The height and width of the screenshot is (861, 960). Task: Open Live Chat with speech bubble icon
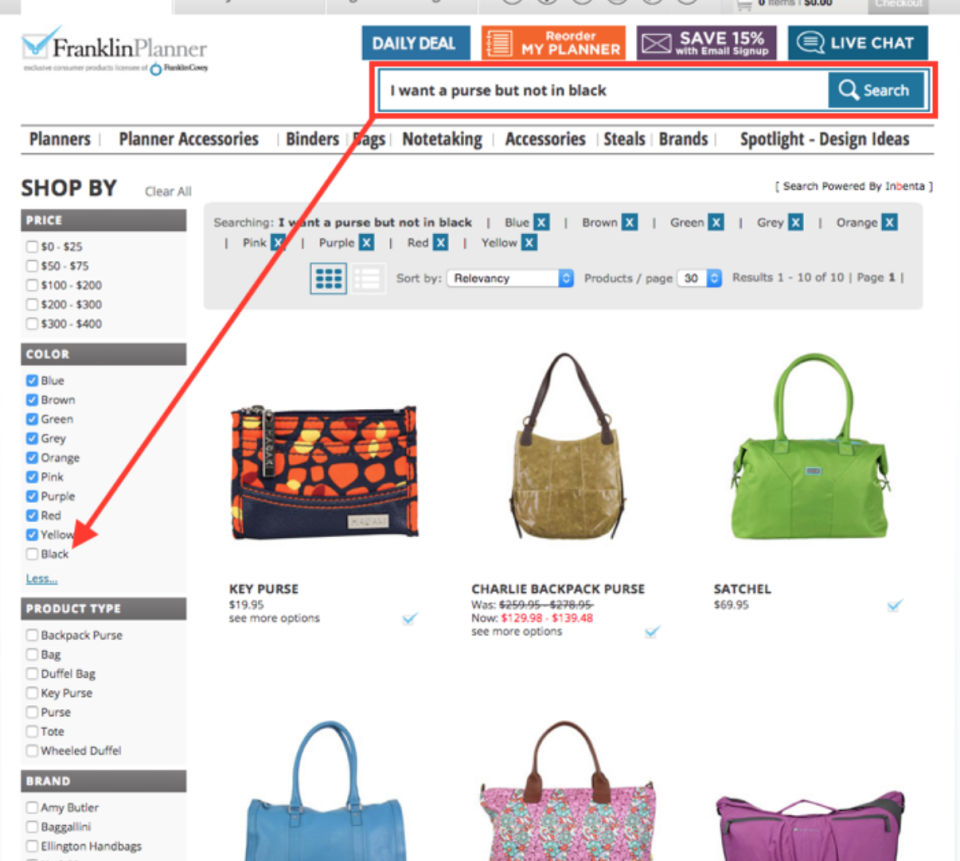click(858, 43)
